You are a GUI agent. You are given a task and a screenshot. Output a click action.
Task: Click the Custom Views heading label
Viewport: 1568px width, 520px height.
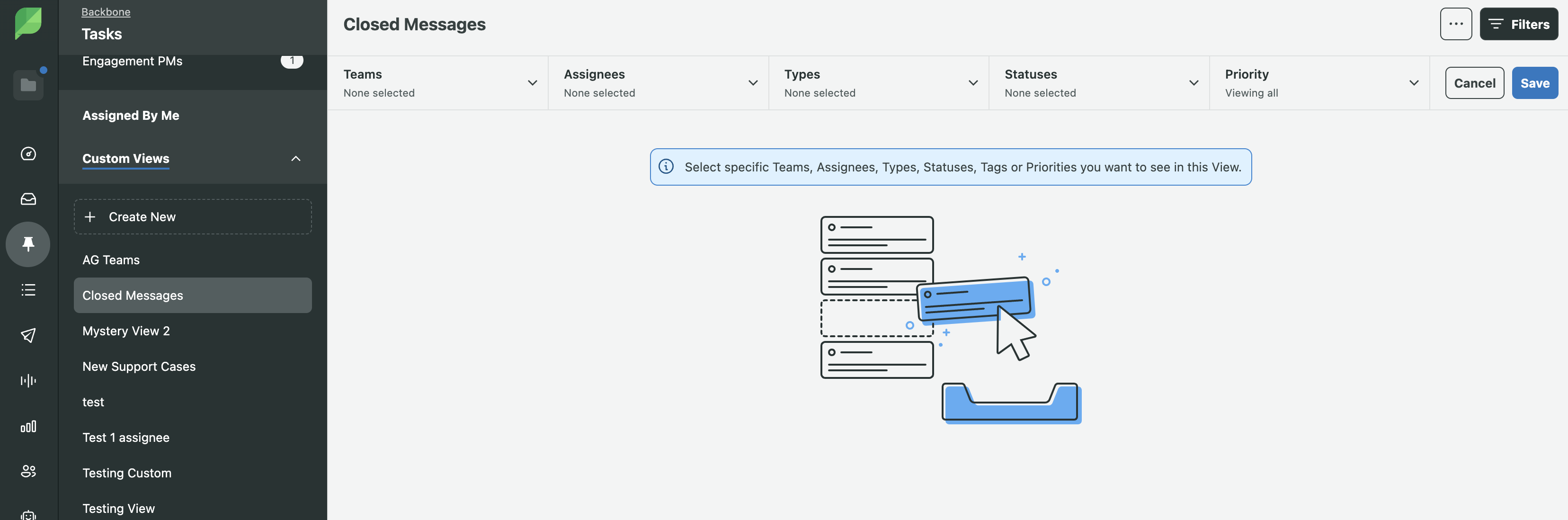coord(126,158)
